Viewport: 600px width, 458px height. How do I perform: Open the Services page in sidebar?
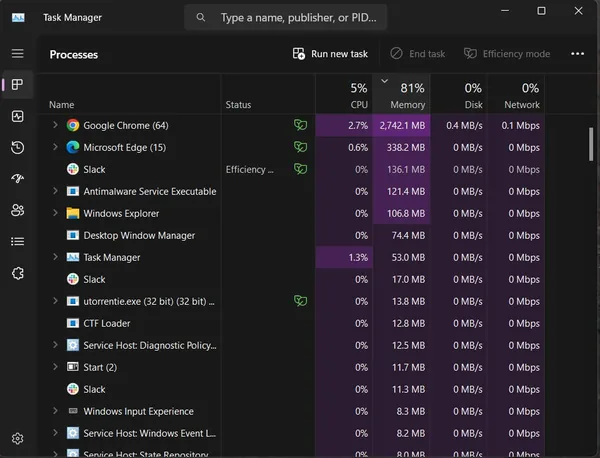click(18, 273)
